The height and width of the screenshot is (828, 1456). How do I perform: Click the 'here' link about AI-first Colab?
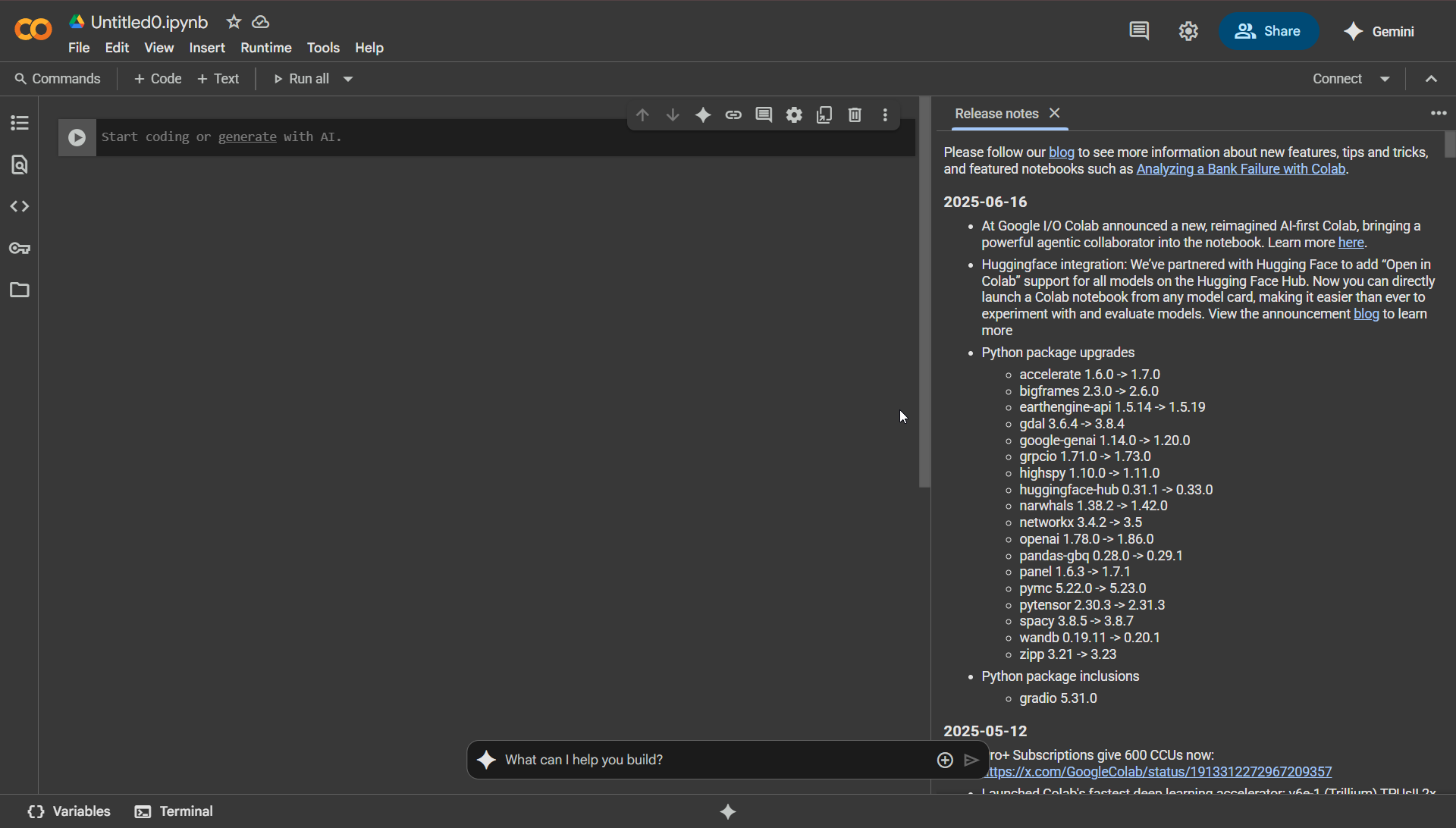coord(1351,243)
